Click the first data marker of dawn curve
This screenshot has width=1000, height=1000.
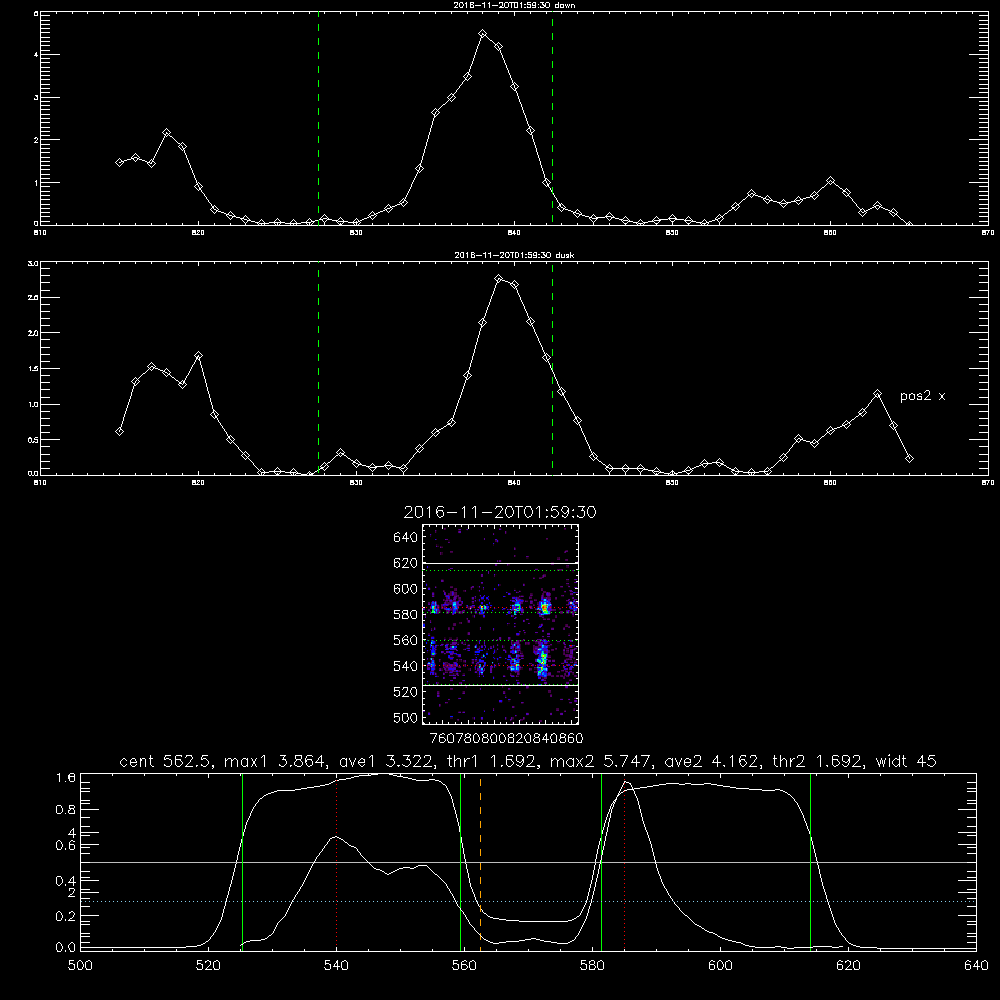coord(119,163)
